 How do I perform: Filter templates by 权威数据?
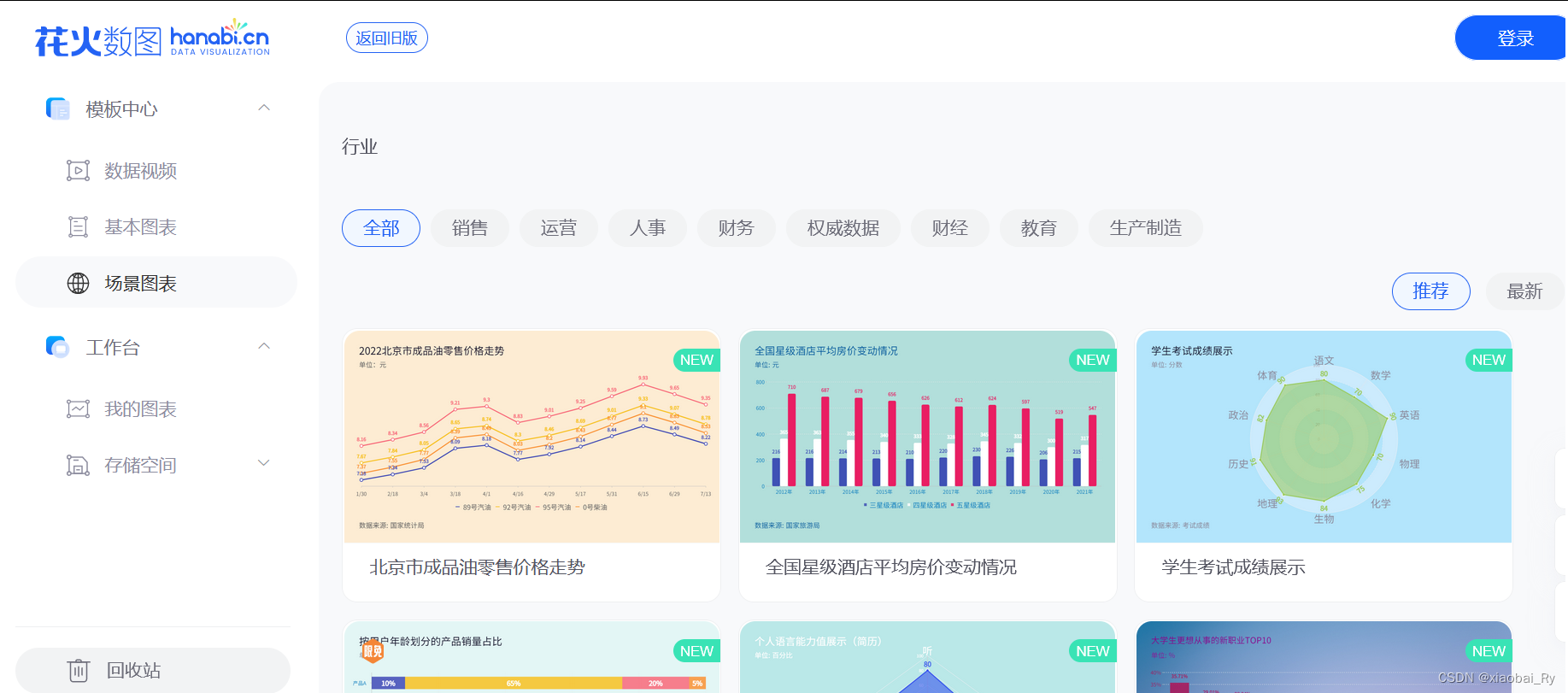(843, 228)
